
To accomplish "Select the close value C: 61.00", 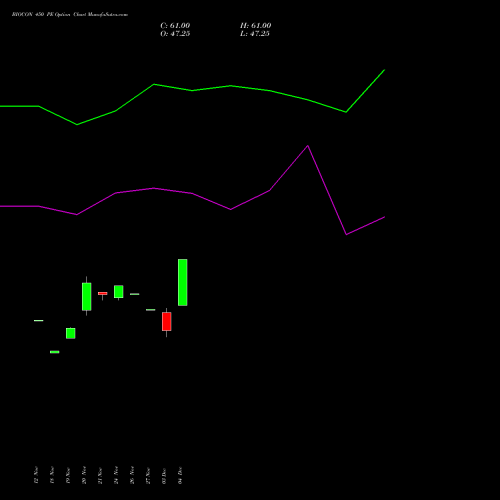I will pos(175,26).
